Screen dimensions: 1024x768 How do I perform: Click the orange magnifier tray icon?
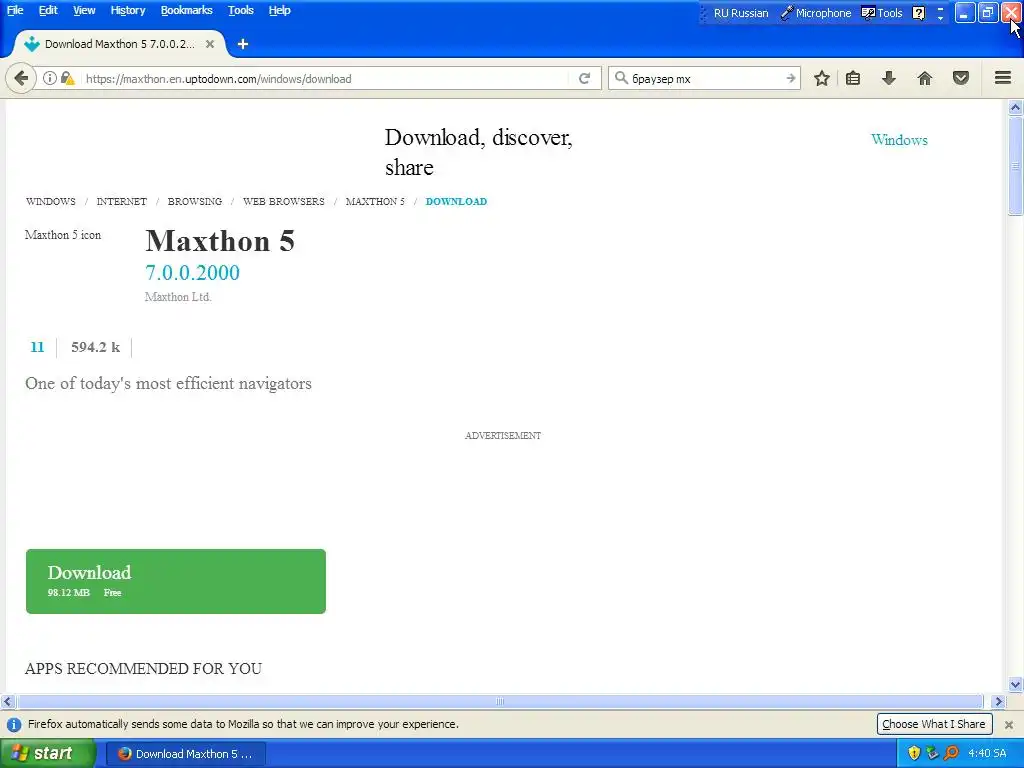pyautogui.click(x=951, y=753)
